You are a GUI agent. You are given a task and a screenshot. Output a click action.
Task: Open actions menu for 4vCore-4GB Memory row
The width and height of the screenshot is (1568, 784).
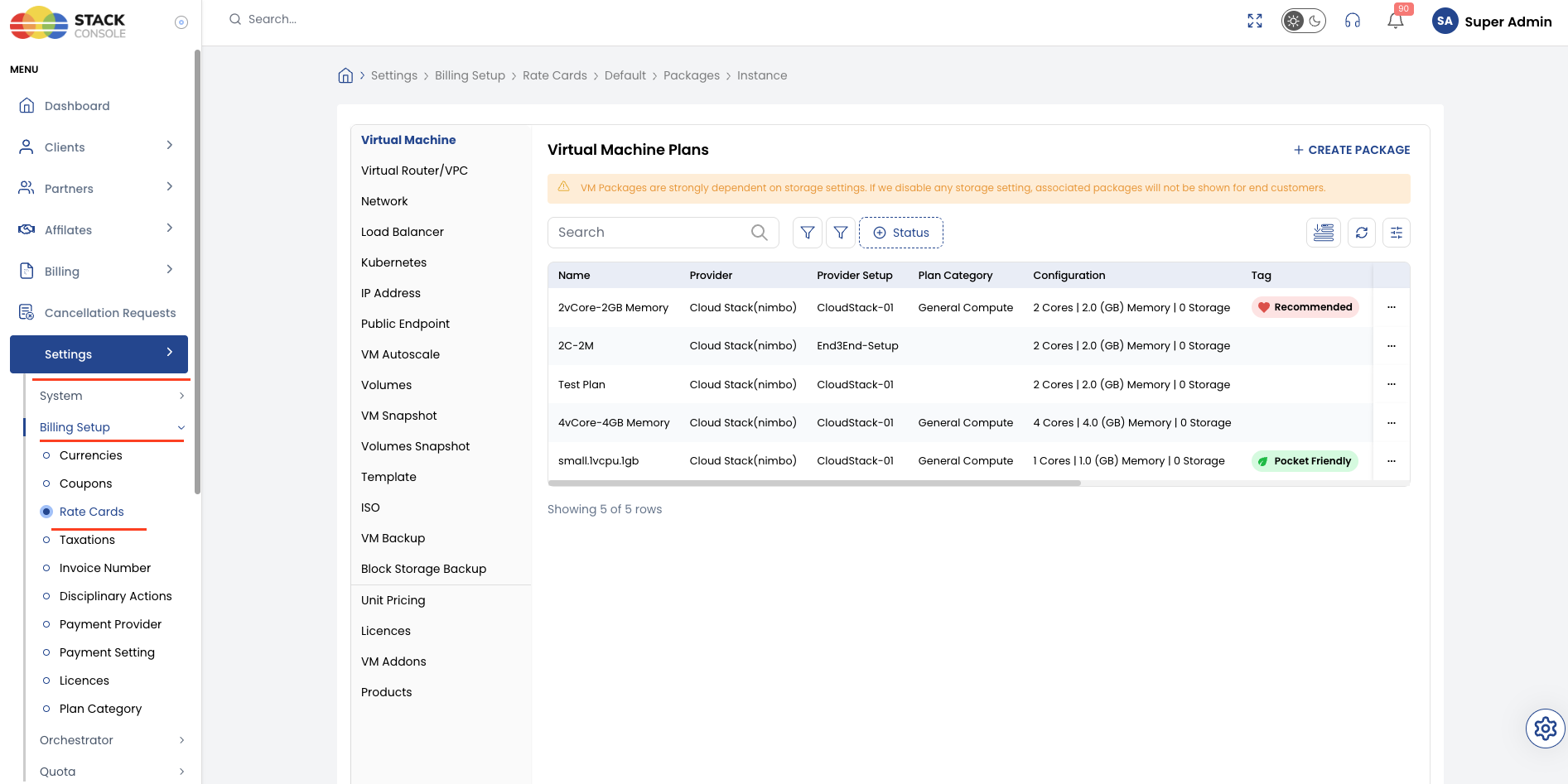[x=1392, y=423]
